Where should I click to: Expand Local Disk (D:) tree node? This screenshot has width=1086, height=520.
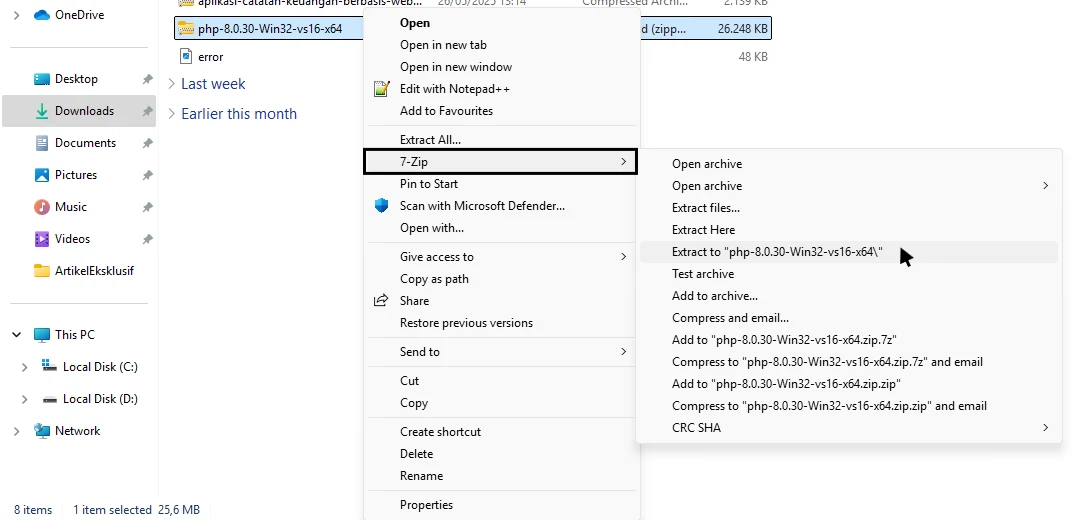click(24, 399)
